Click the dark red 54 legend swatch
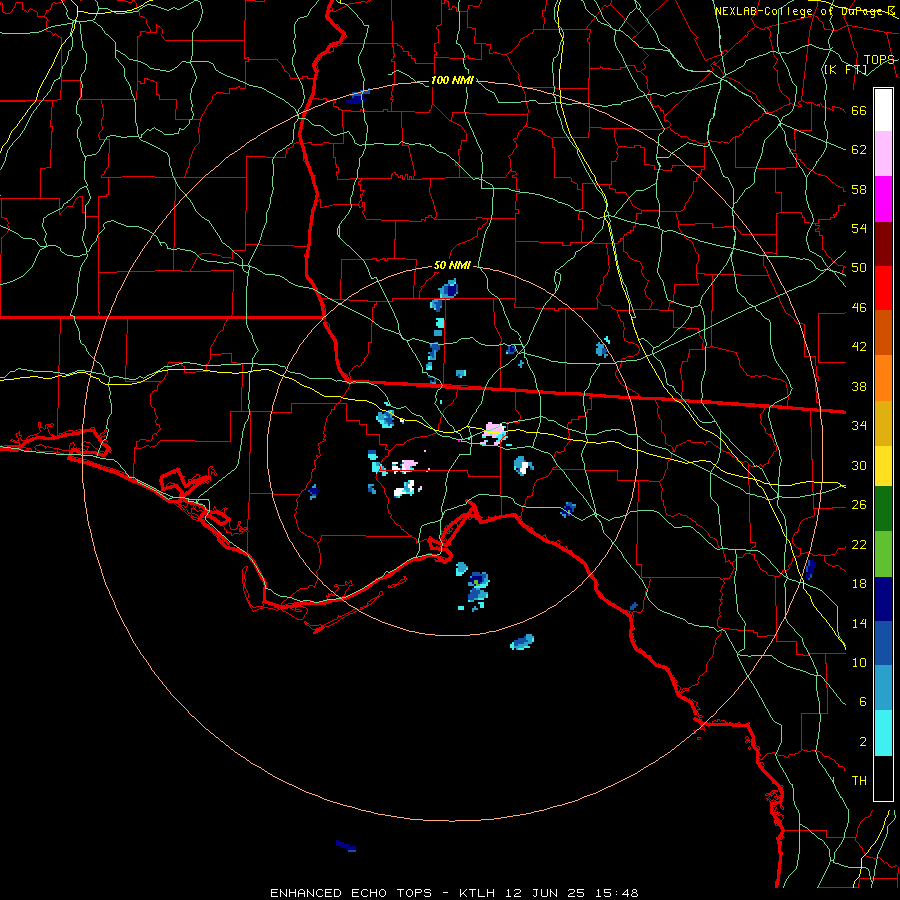 pos(883,244)
